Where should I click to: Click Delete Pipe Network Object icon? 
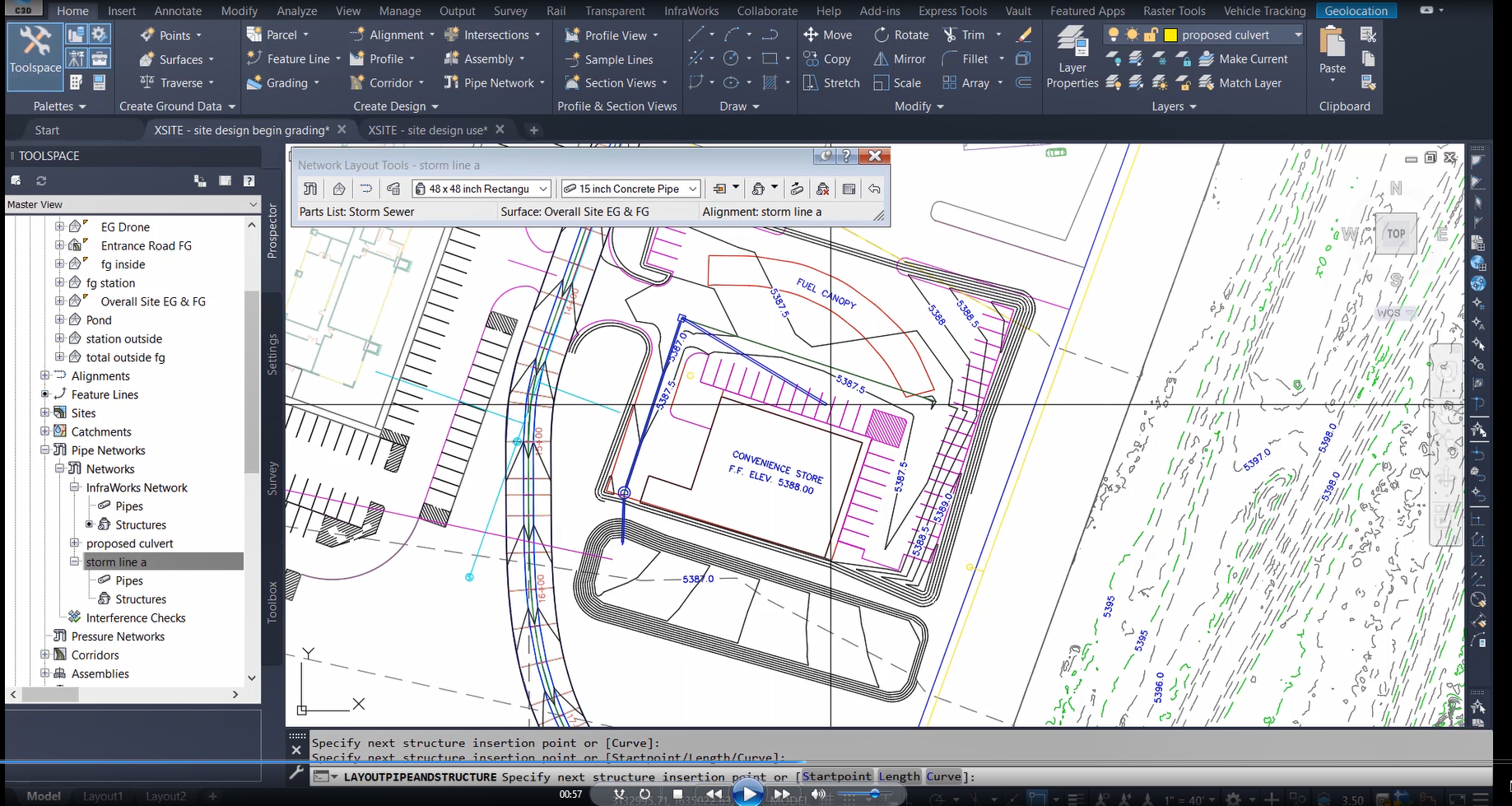[x=822, y=189]
